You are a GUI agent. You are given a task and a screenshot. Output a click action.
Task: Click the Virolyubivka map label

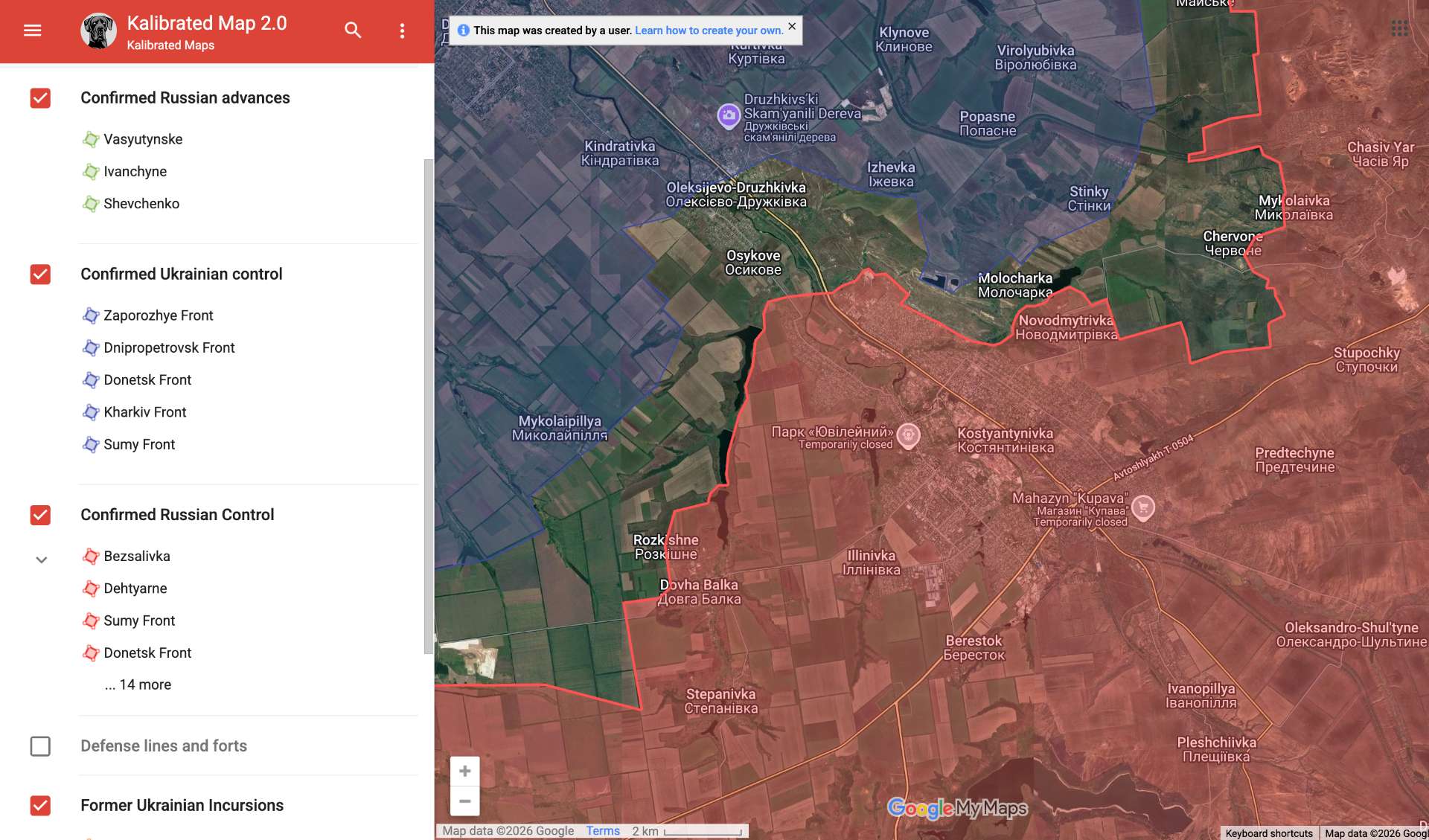coord(1036,57)
